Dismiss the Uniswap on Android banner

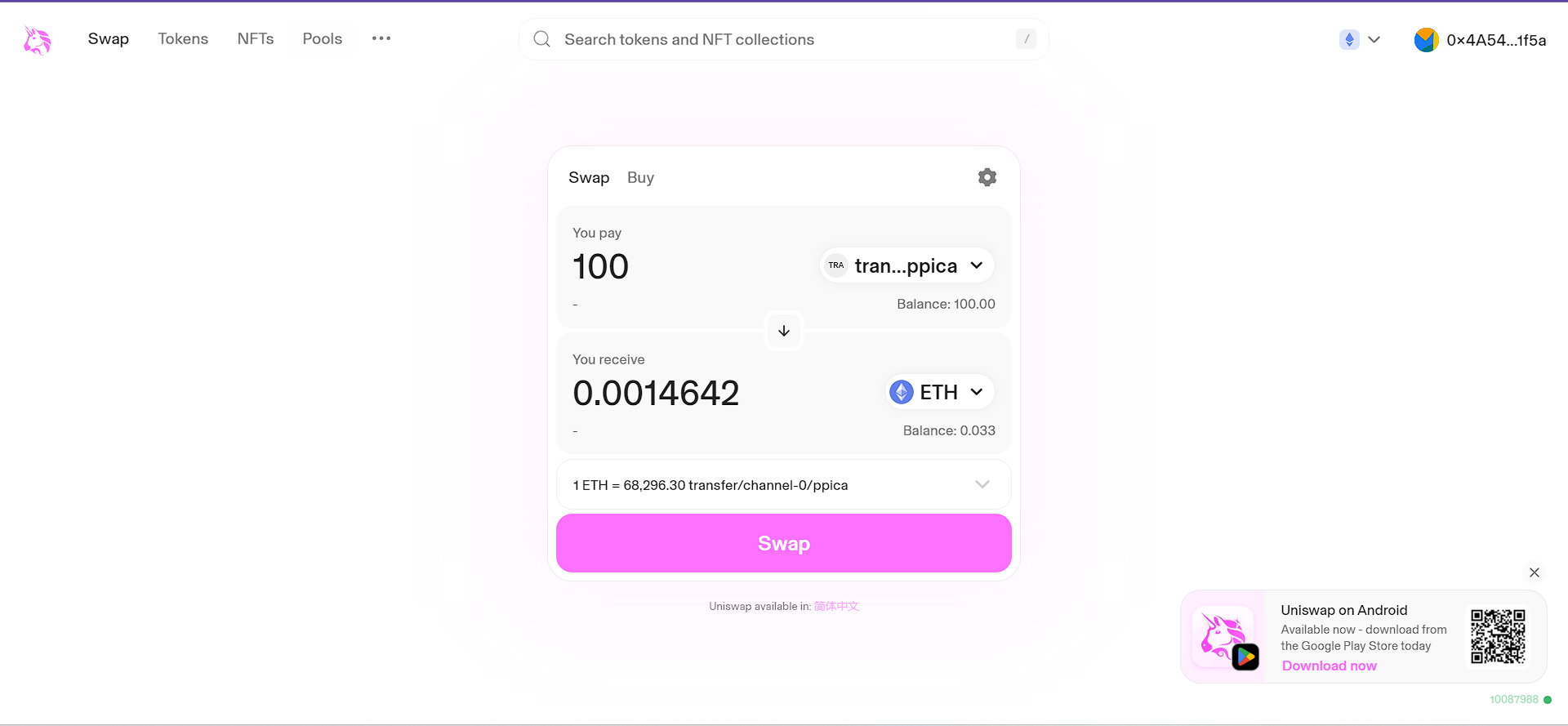1535,572
